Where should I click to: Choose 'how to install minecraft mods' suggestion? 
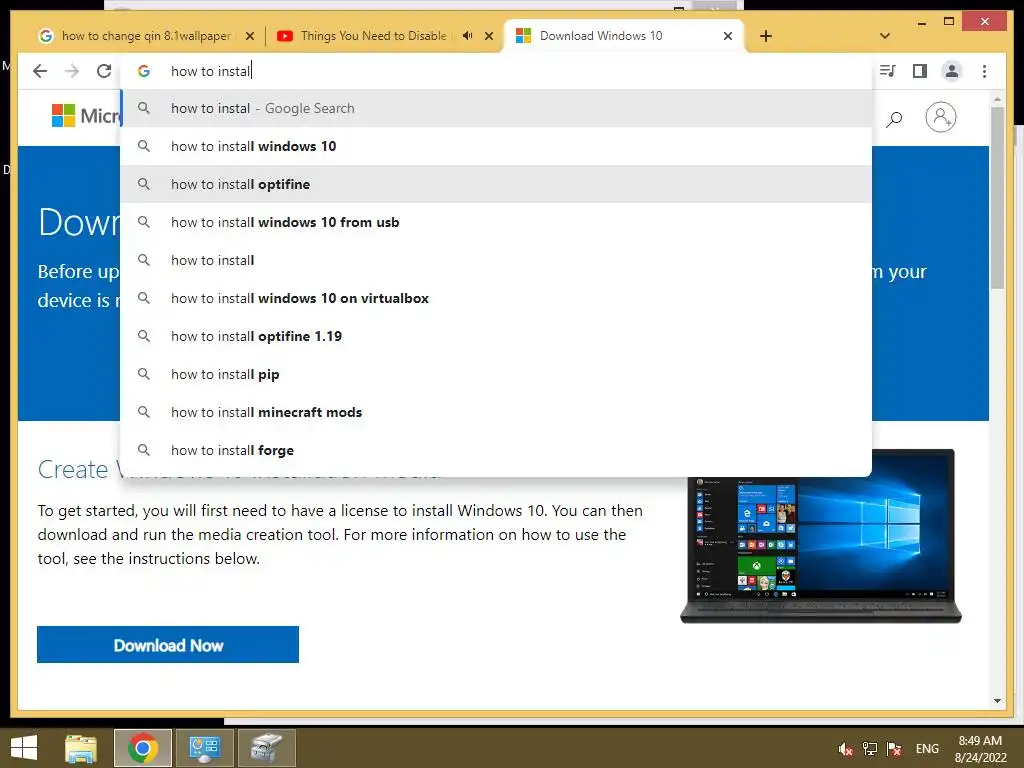point(496,412)
